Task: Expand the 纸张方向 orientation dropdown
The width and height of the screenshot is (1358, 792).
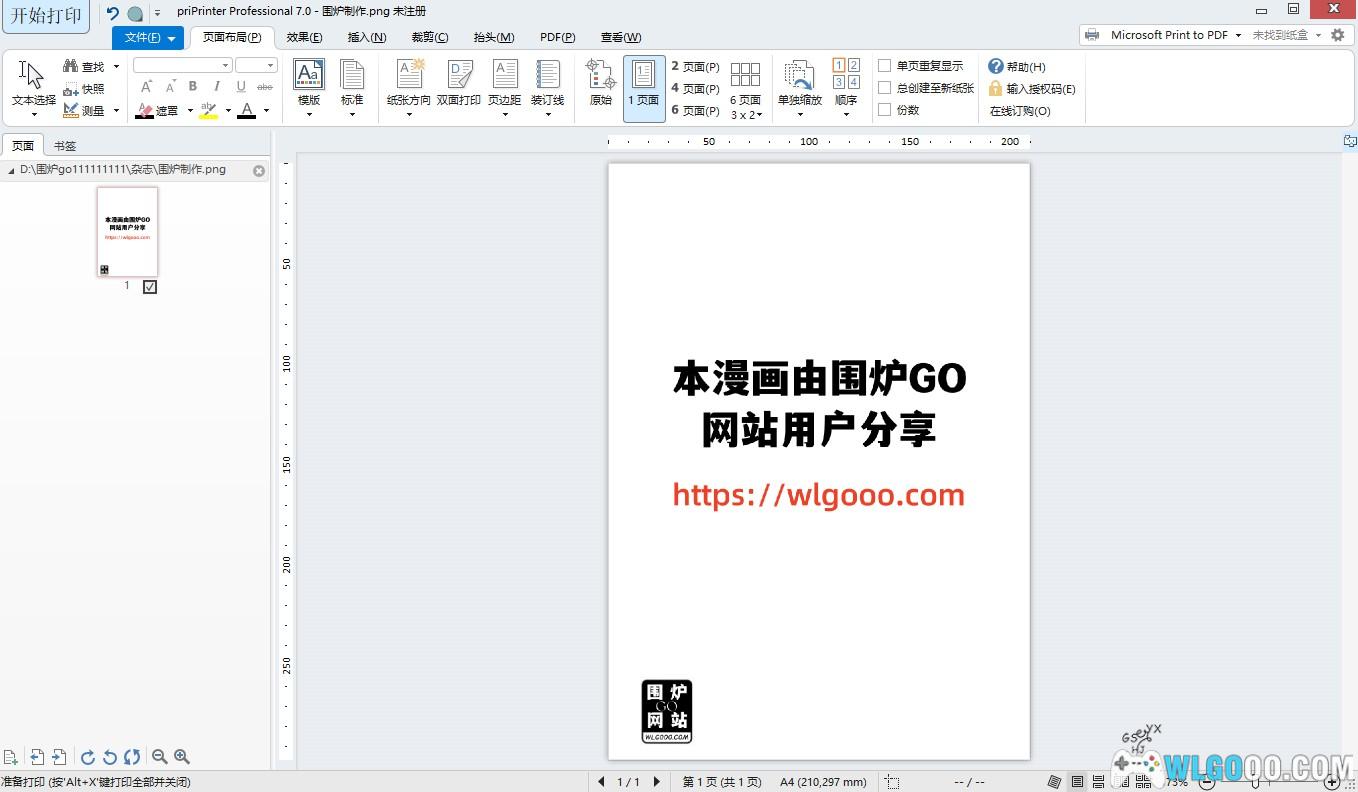Action: coord(409,114)
